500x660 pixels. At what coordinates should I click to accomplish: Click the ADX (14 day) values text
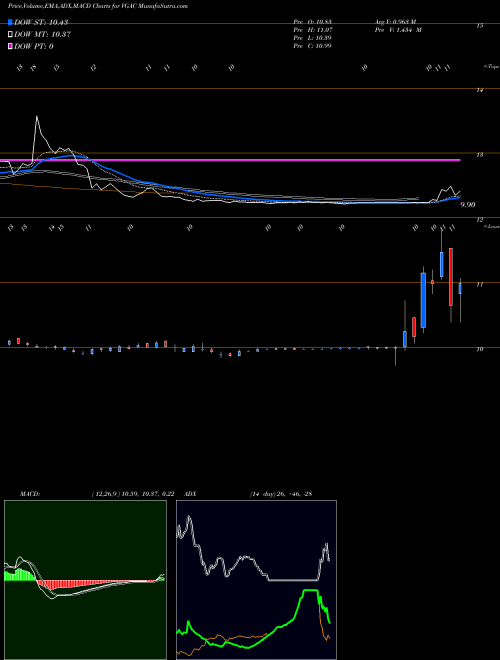pos(281,494)
